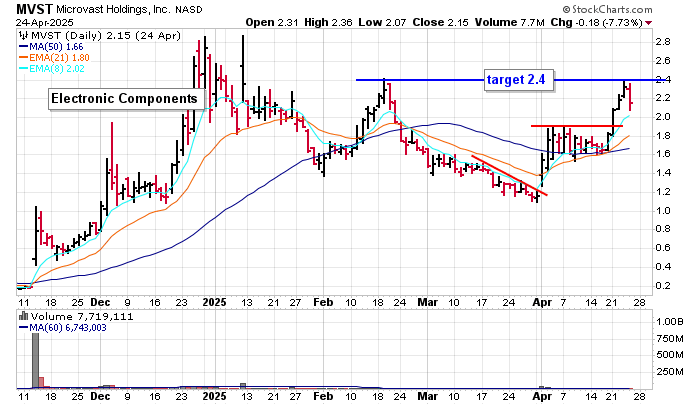
Task: Click the 2.0 price axis label
Action: (662, 117)
